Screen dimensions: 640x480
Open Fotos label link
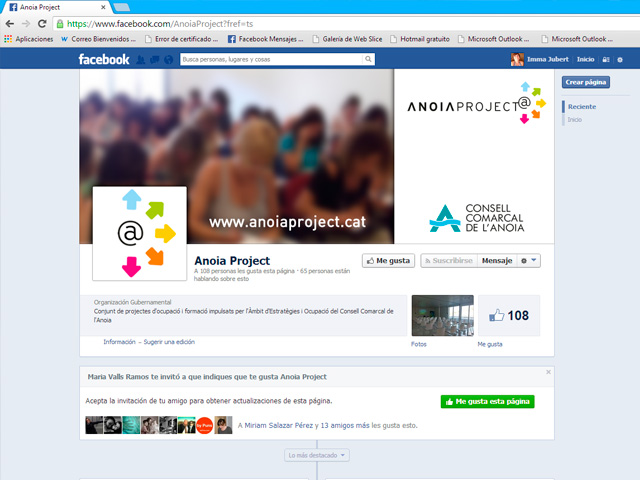pyautogui.click(x=419, y=344)
